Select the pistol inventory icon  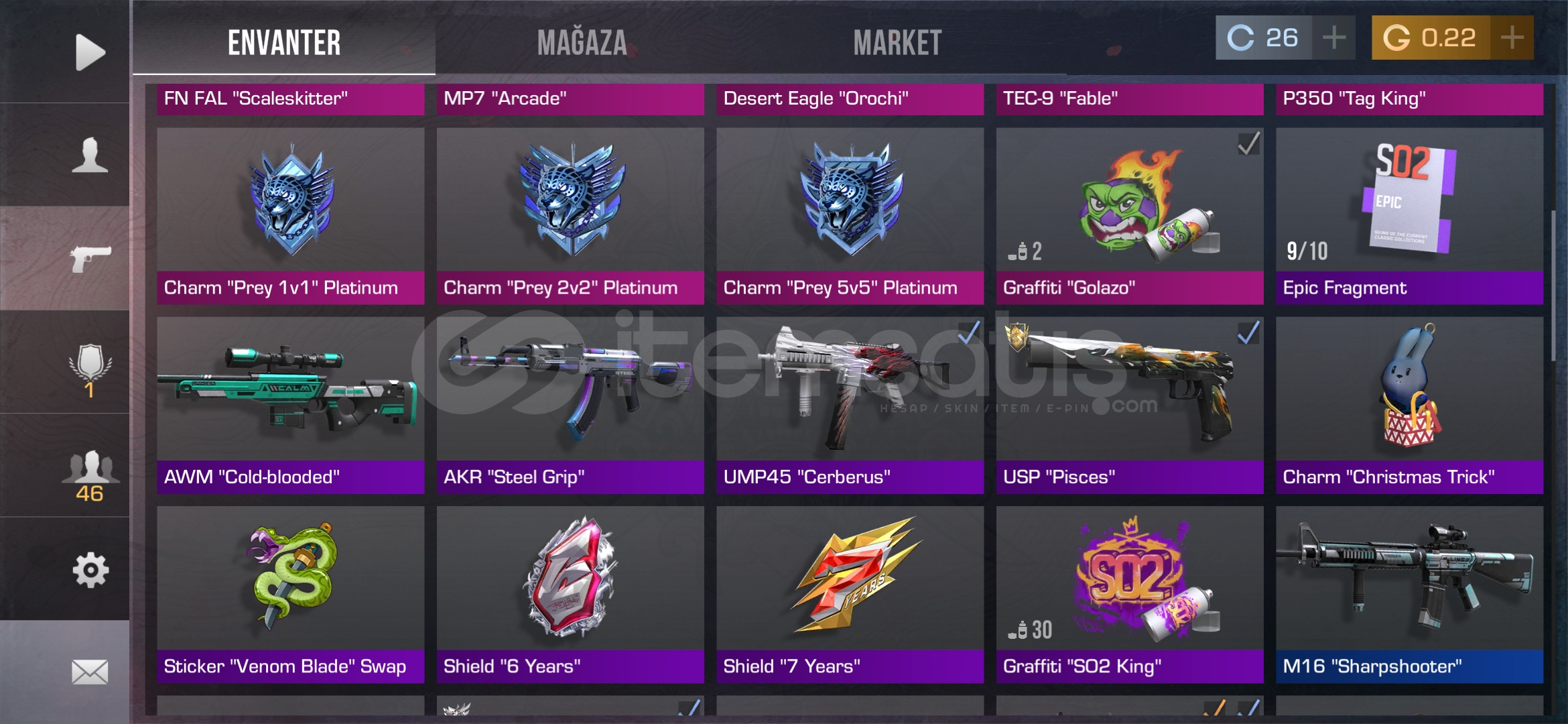point(90,259)
